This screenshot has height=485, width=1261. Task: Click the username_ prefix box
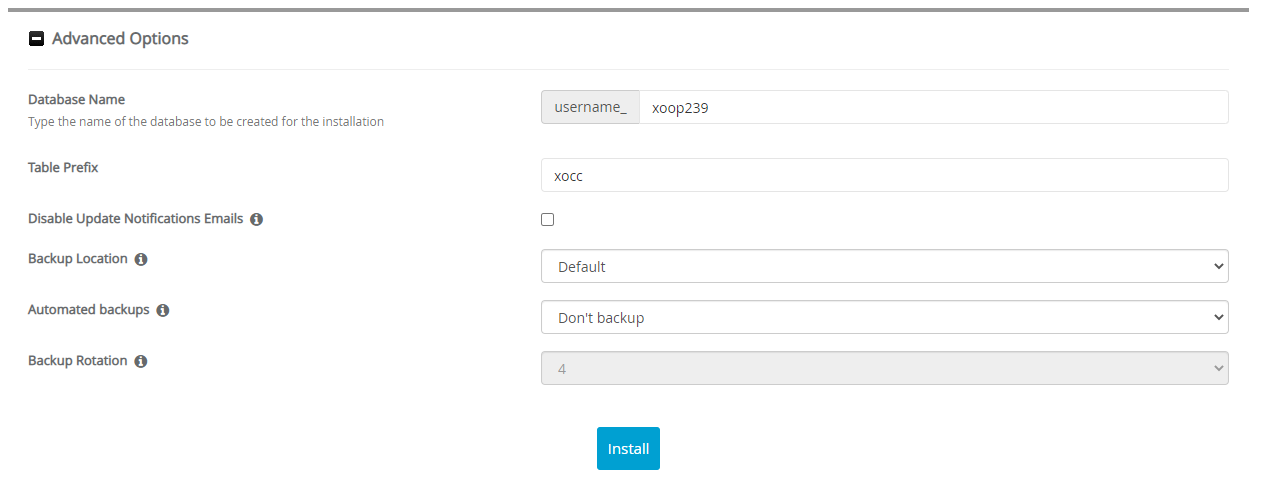coord(590,108)
